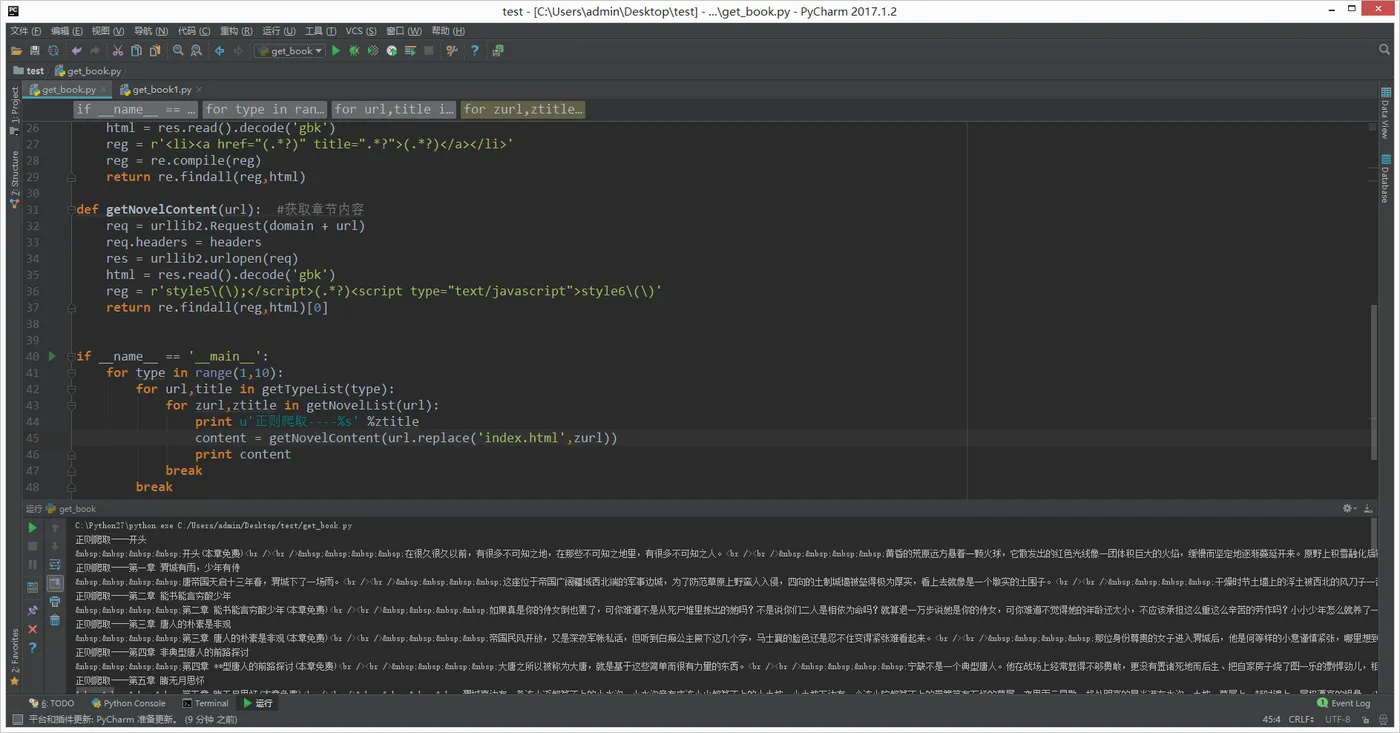
Task: Navigate back with the blue left arrow
Action: (219, 51)
